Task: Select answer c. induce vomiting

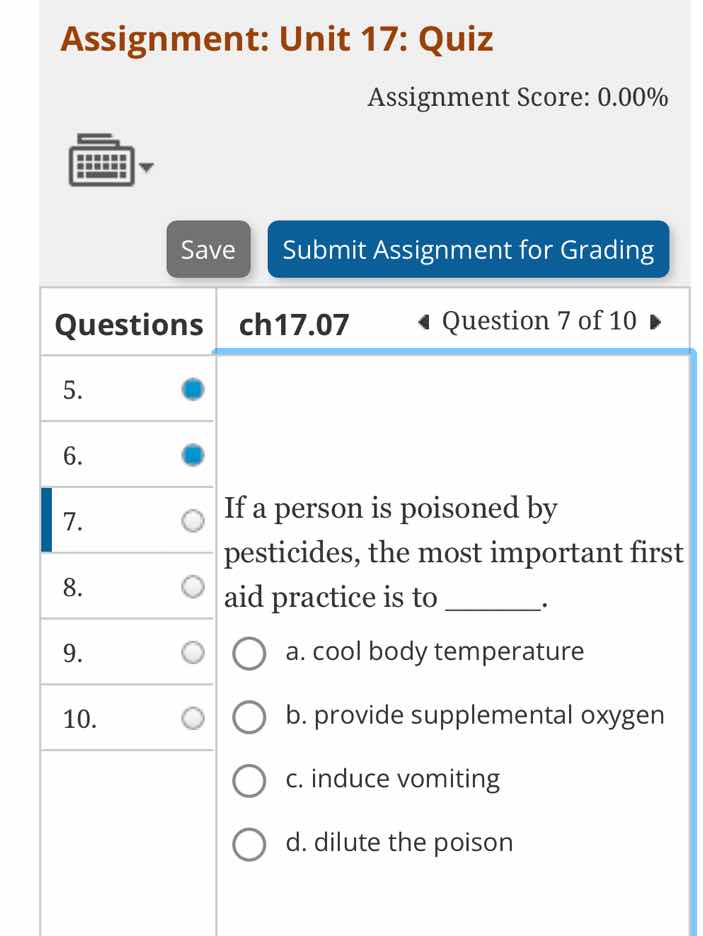Action: [249, 781]
